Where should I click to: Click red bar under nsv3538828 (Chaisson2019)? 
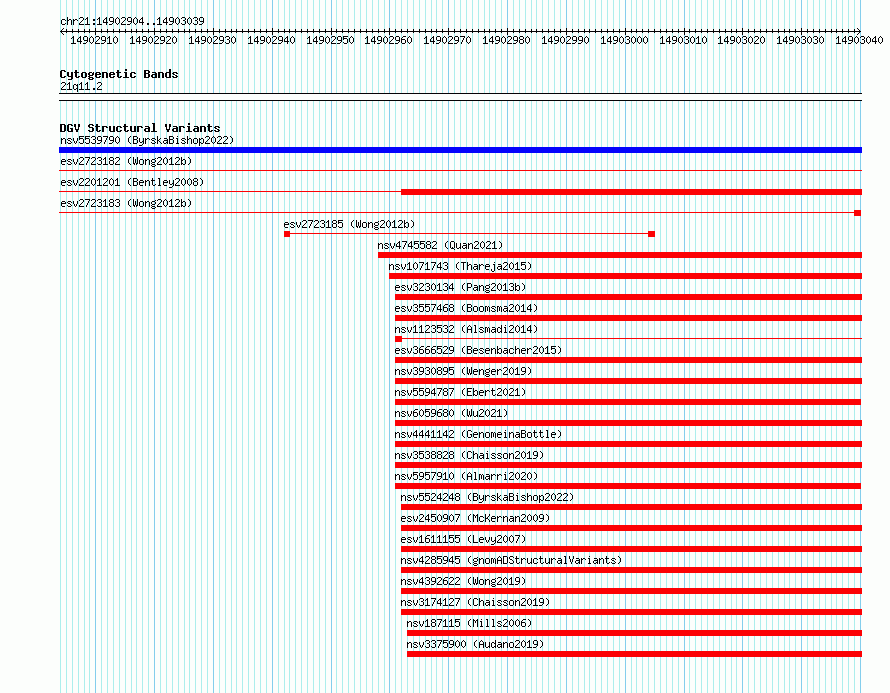tap(628, 465)
